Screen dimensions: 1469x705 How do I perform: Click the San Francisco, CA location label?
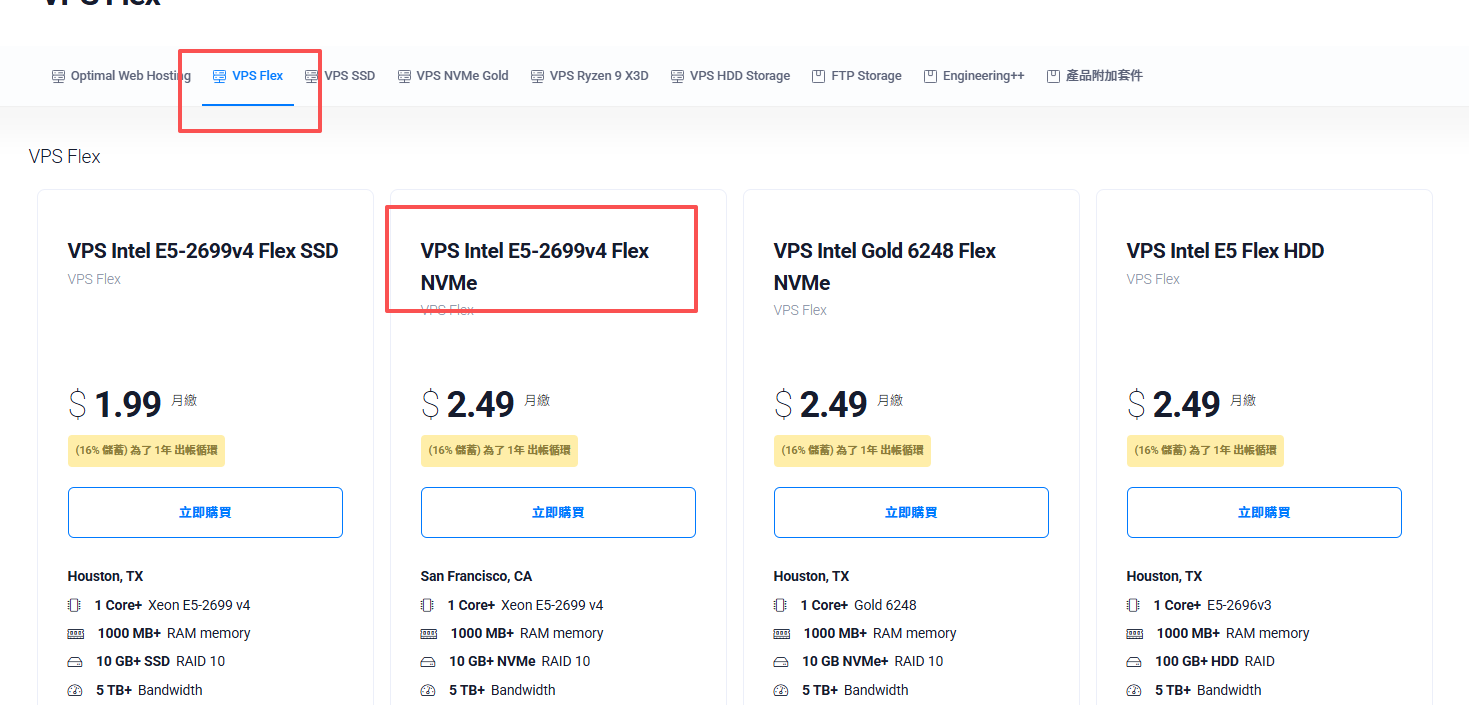(476, 576)
